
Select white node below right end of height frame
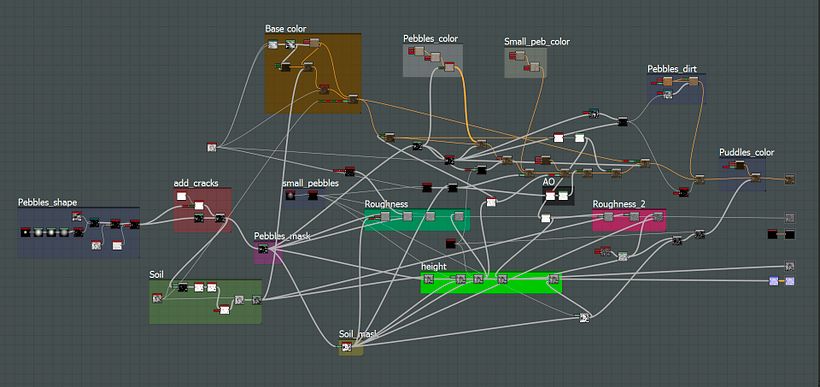click(x=585, y=317)
